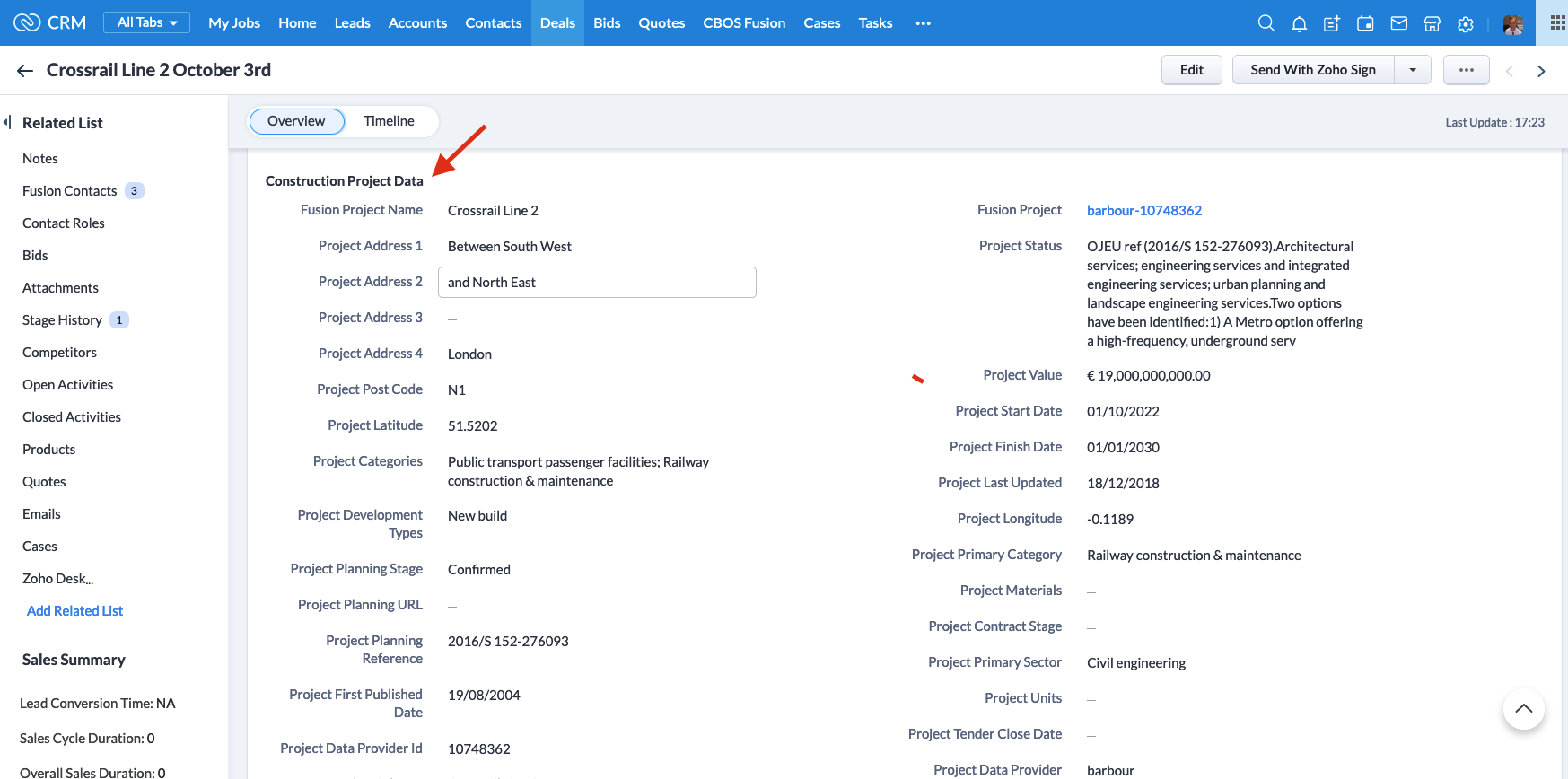Click the user profile avatar
The height and width of the screenshot is (779, 1568).
(x=1513, y=24)
